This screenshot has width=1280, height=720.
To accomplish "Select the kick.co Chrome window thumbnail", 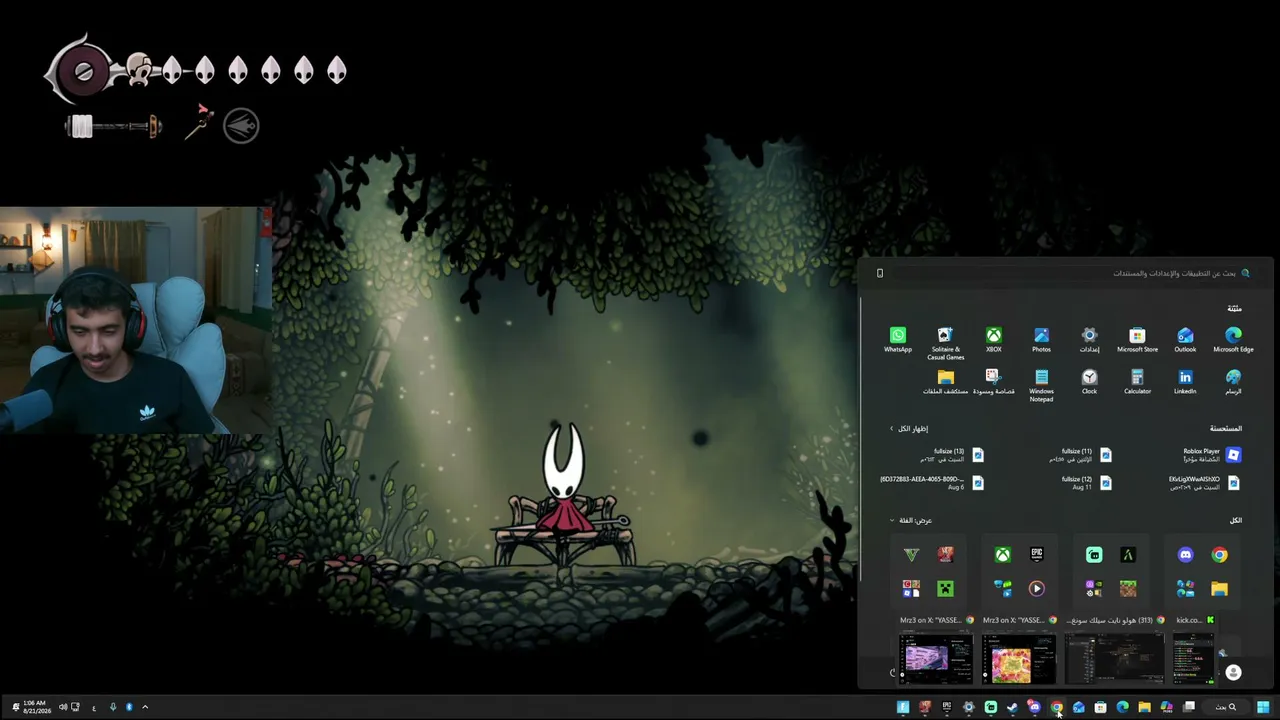I will 1194,651.
